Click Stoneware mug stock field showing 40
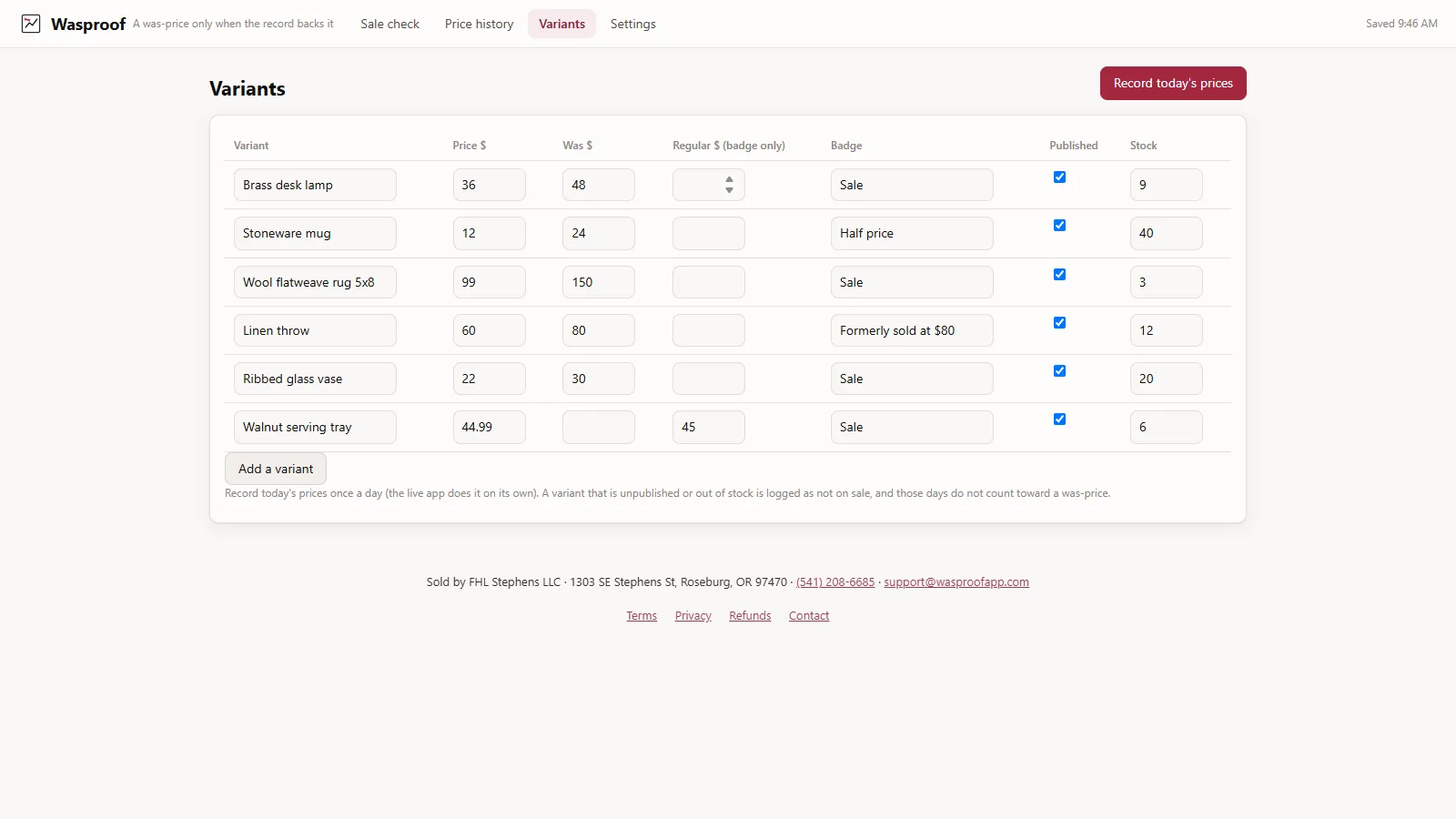 pos(1167,233)
